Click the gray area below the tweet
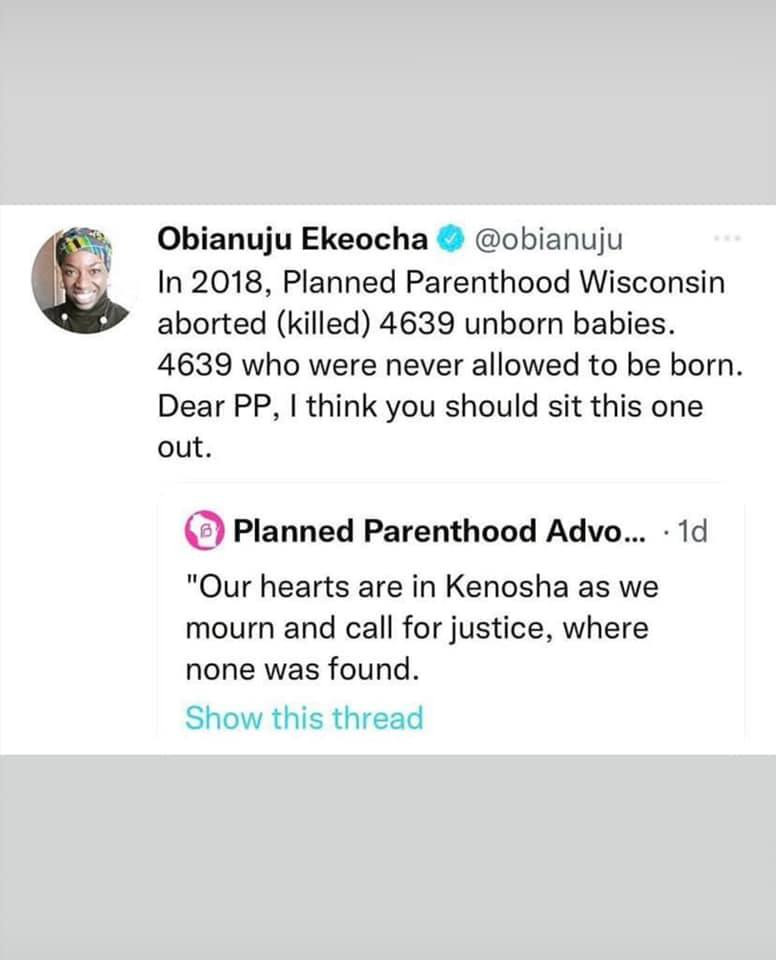Viewport: 776px width, 960px height. [388, 860]
